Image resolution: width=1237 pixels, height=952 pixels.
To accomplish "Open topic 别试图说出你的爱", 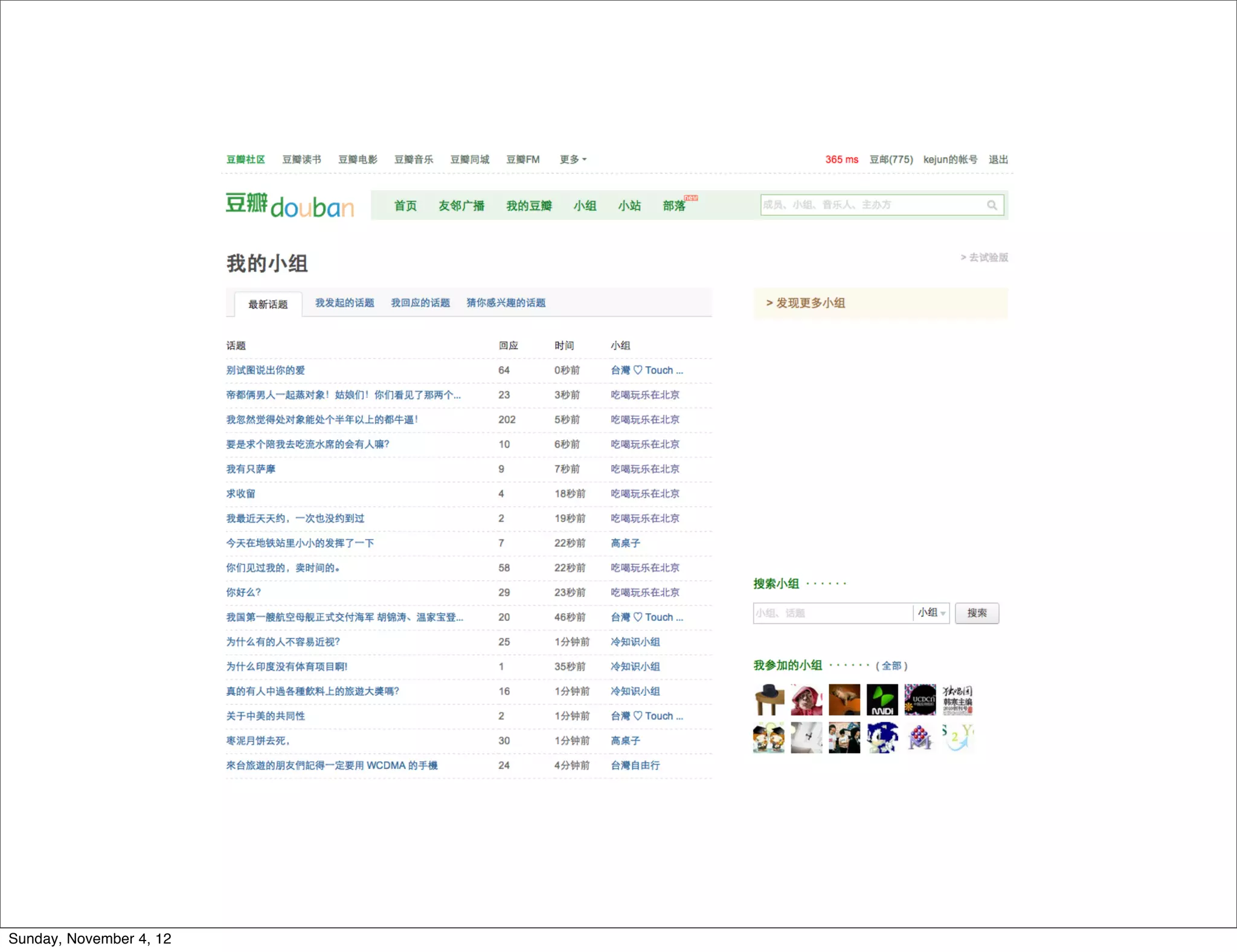I will pos(265,370).
